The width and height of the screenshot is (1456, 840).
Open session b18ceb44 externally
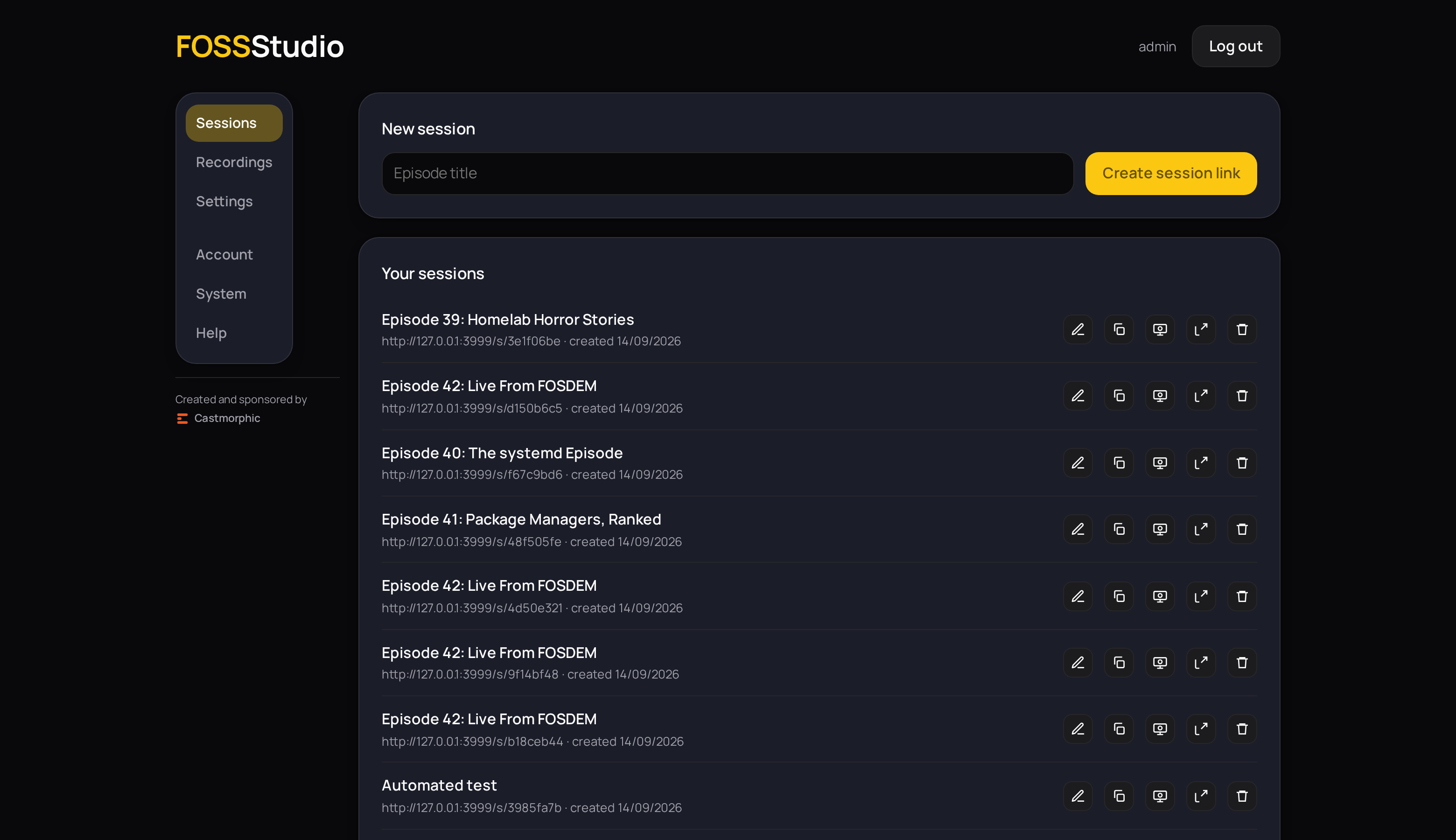[x=1200, y=728]
